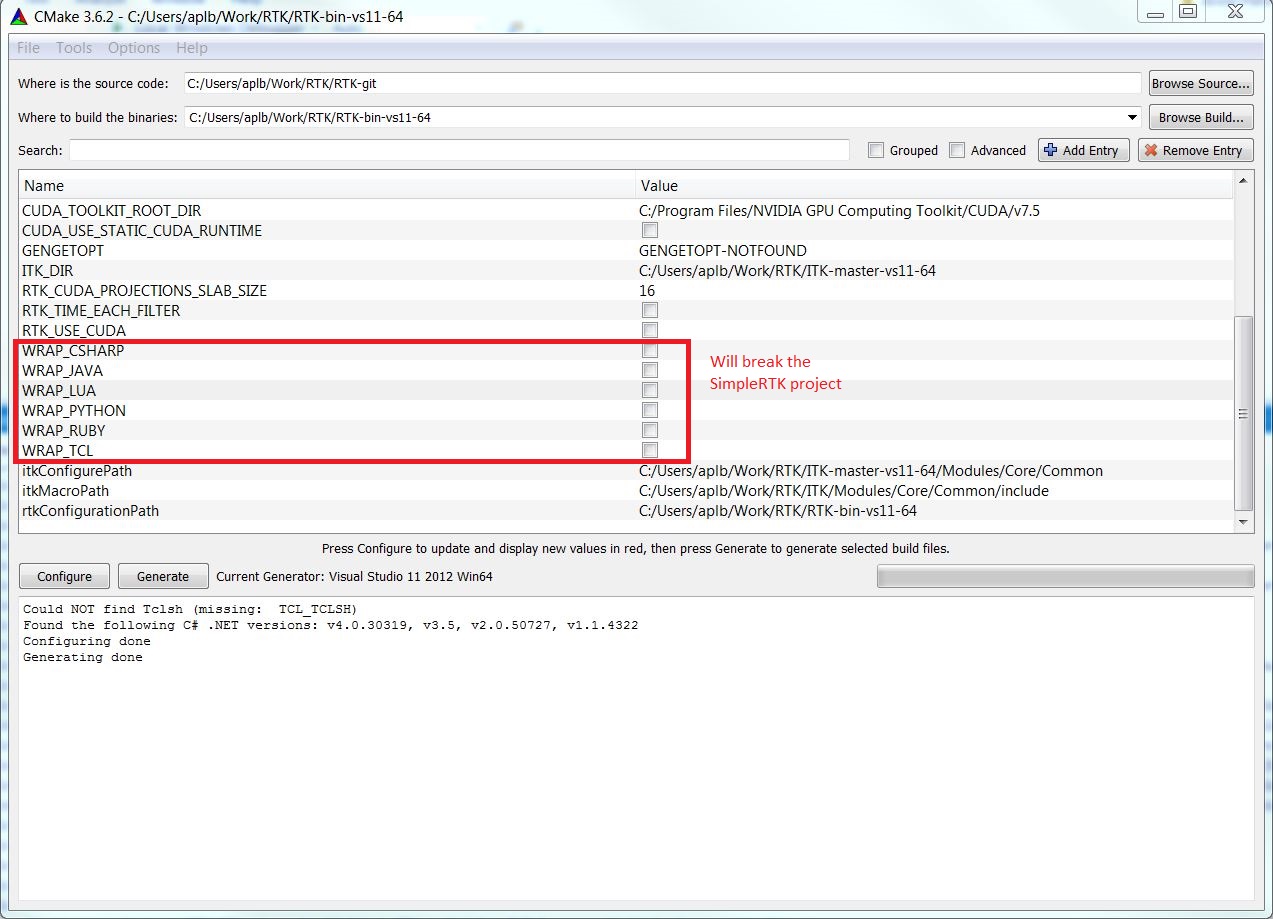Click the Browse Build button
The height and width of the screenshot is (919, 1273).
tap(1200, 117)
